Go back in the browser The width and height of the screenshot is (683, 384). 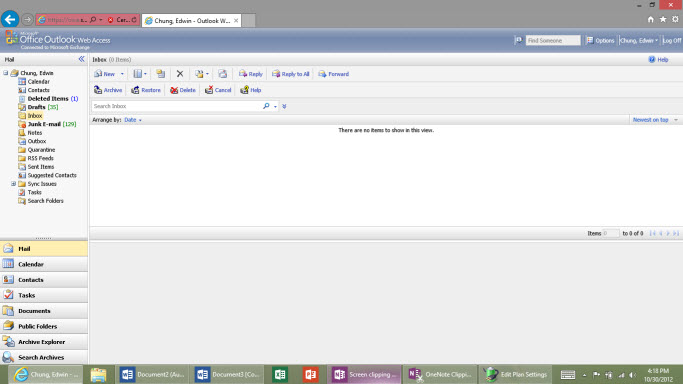point(10,20)
